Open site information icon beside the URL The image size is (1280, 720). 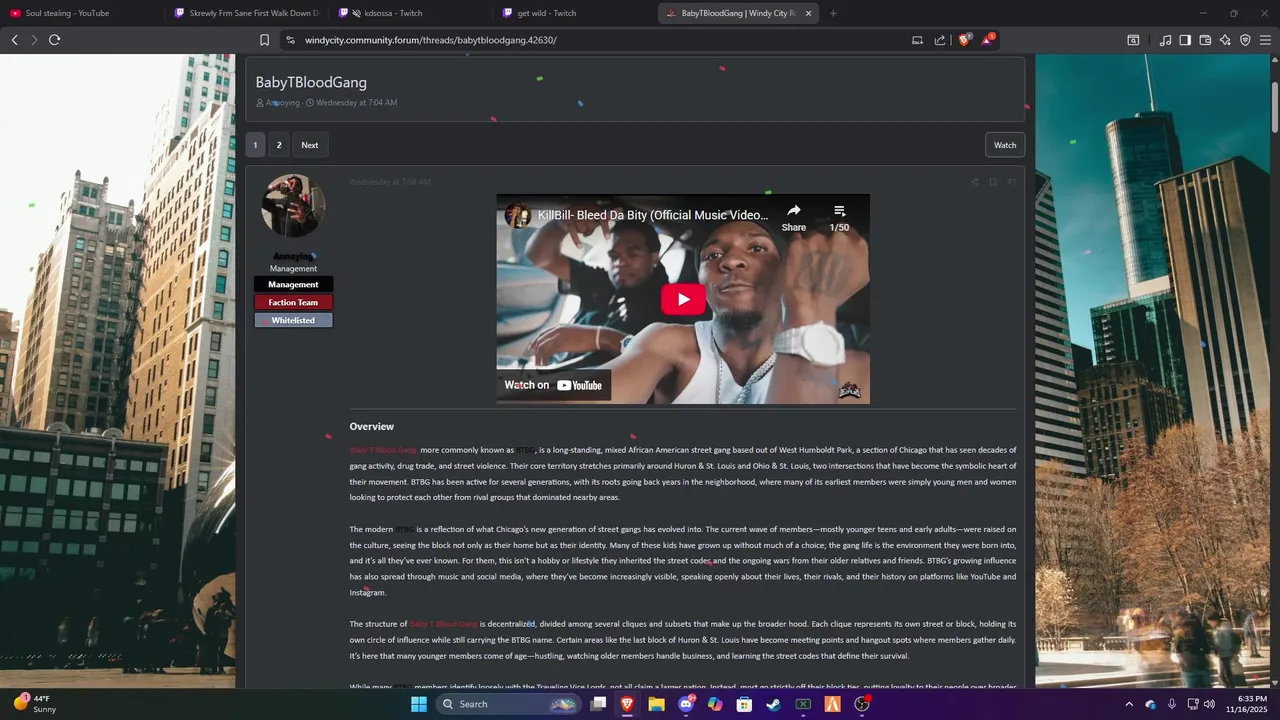click(x=290, y=40)
